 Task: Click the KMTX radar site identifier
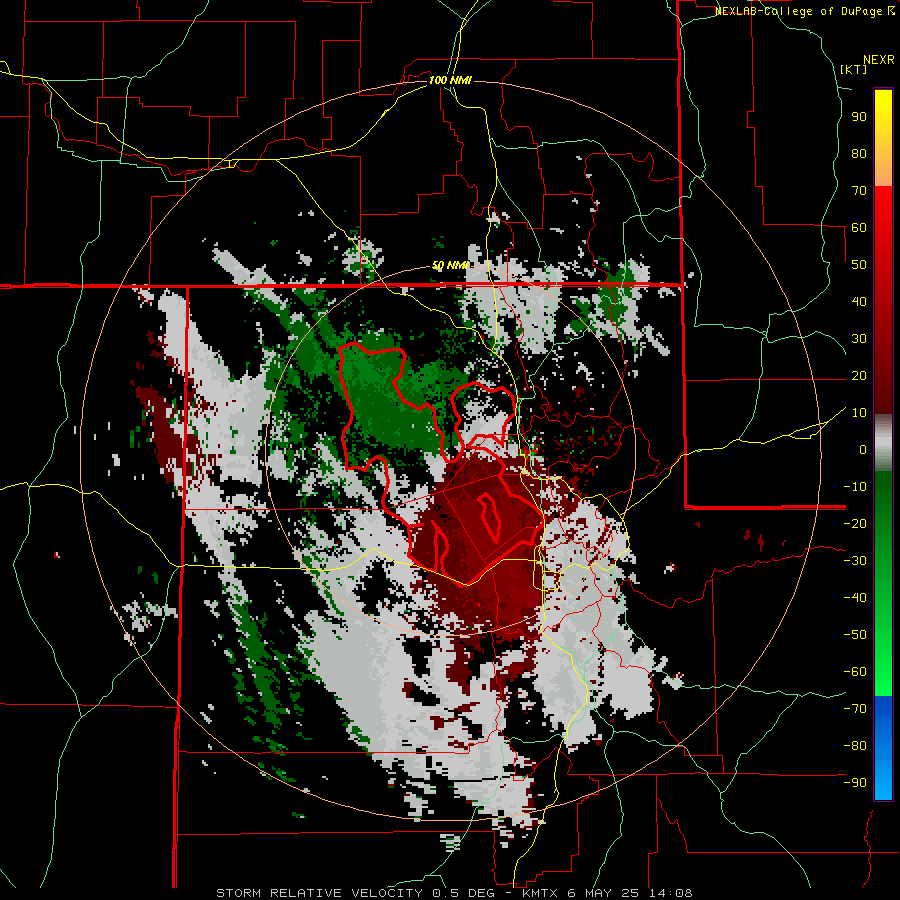click(540, 893)
